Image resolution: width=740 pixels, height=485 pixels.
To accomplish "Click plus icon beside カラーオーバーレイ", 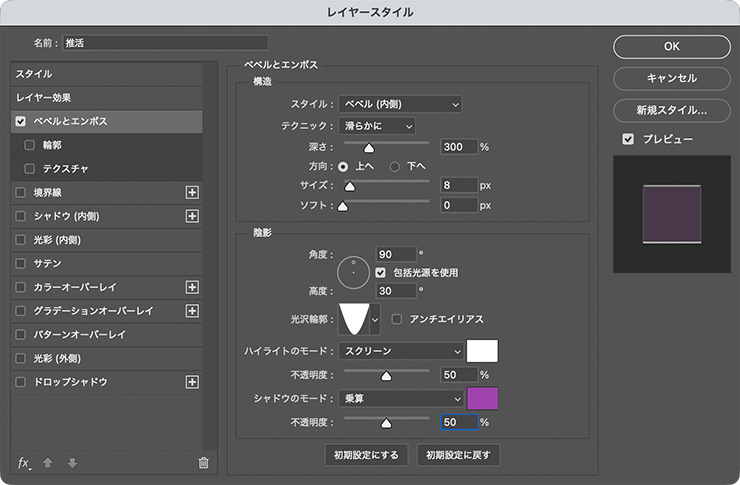I will pyautogui.click(x=193, y=287).
